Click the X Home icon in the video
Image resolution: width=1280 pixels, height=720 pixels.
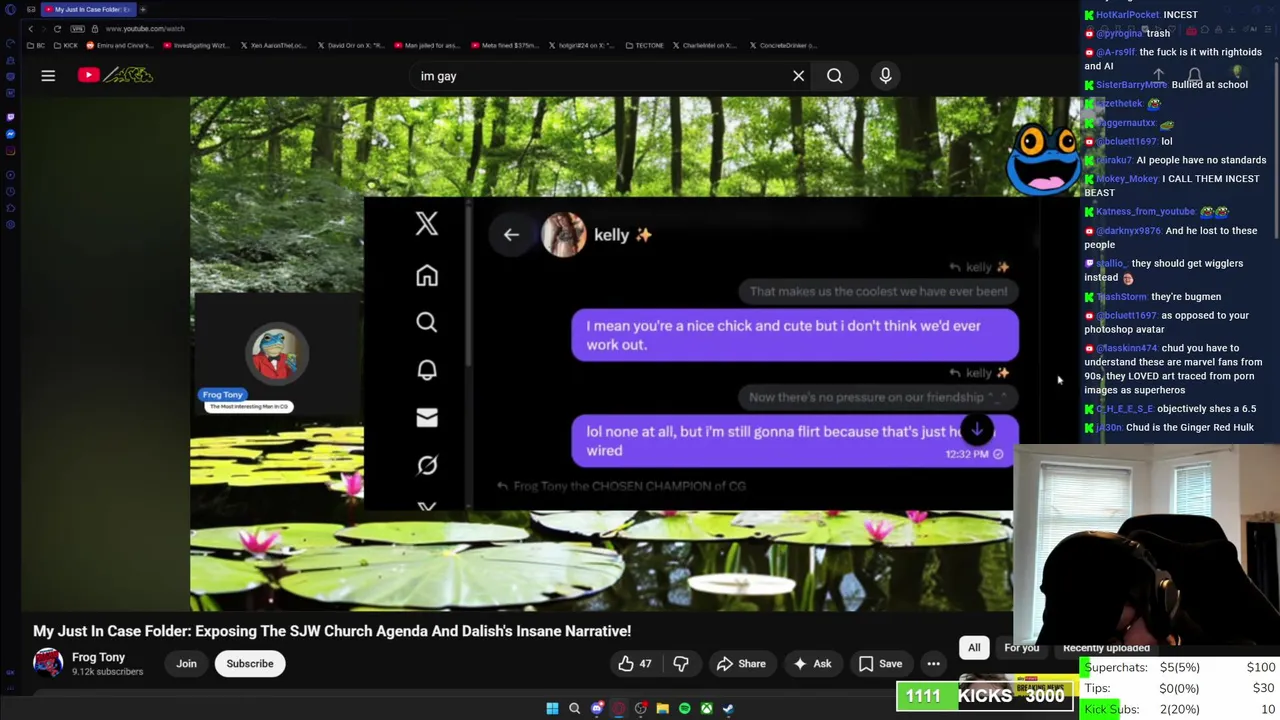point(427,275)
